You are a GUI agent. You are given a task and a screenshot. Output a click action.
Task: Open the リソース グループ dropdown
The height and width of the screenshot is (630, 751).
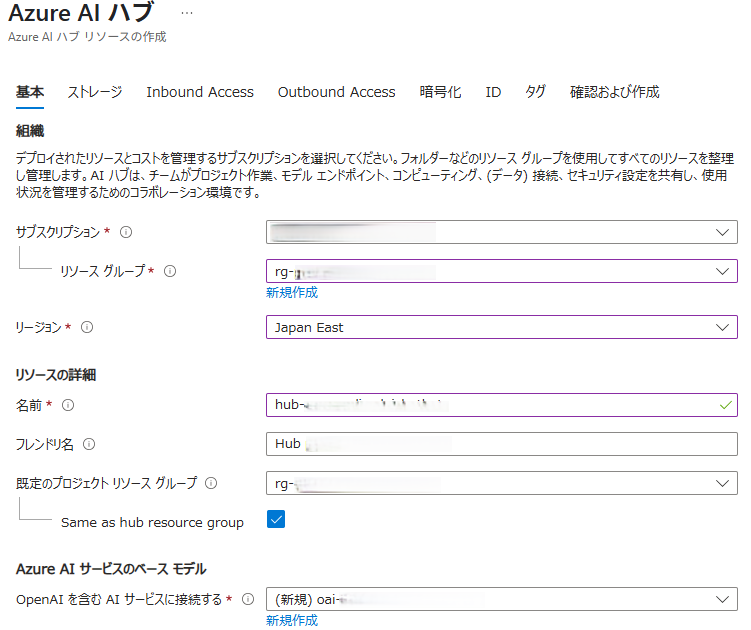(x=501, y=271)
